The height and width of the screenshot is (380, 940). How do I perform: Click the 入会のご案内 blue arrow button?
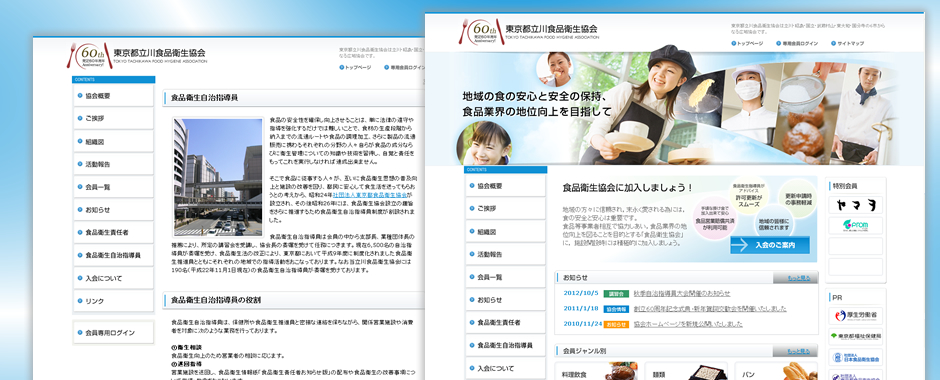tap(770, 245)
